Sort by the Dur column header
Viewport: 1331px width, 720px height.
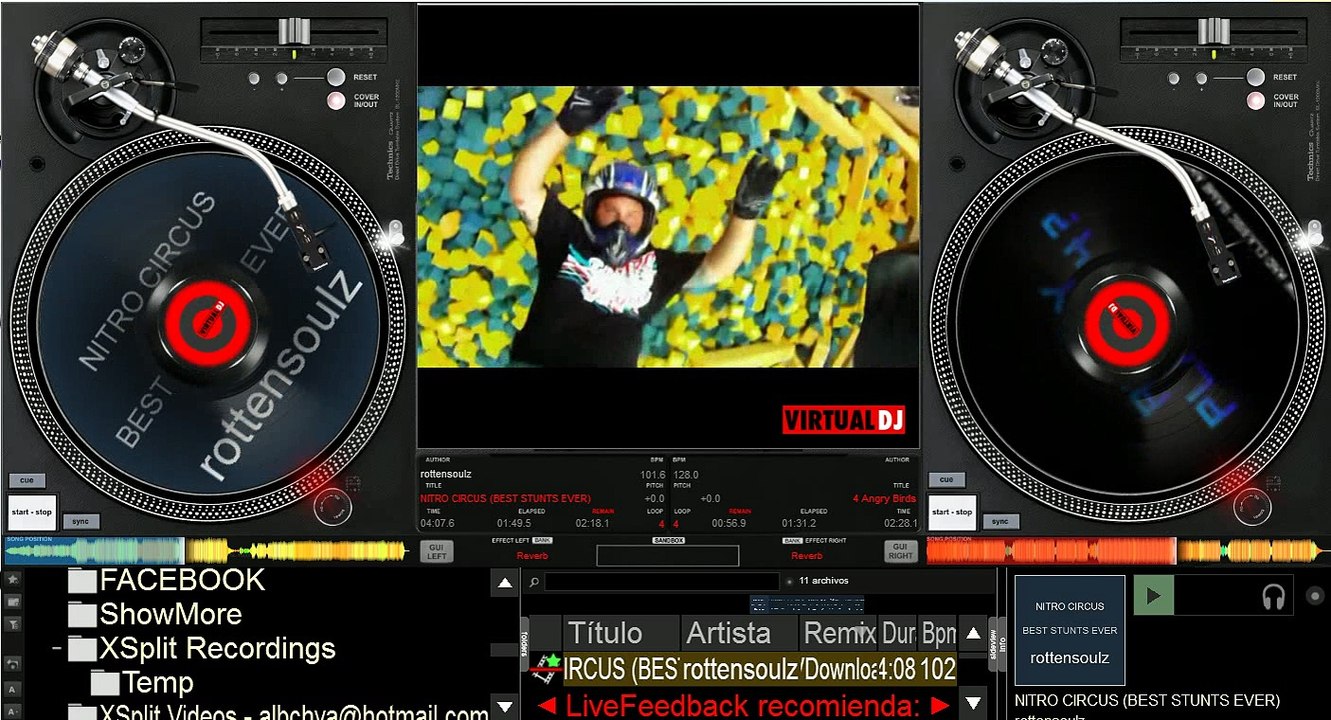click(898, 633)
